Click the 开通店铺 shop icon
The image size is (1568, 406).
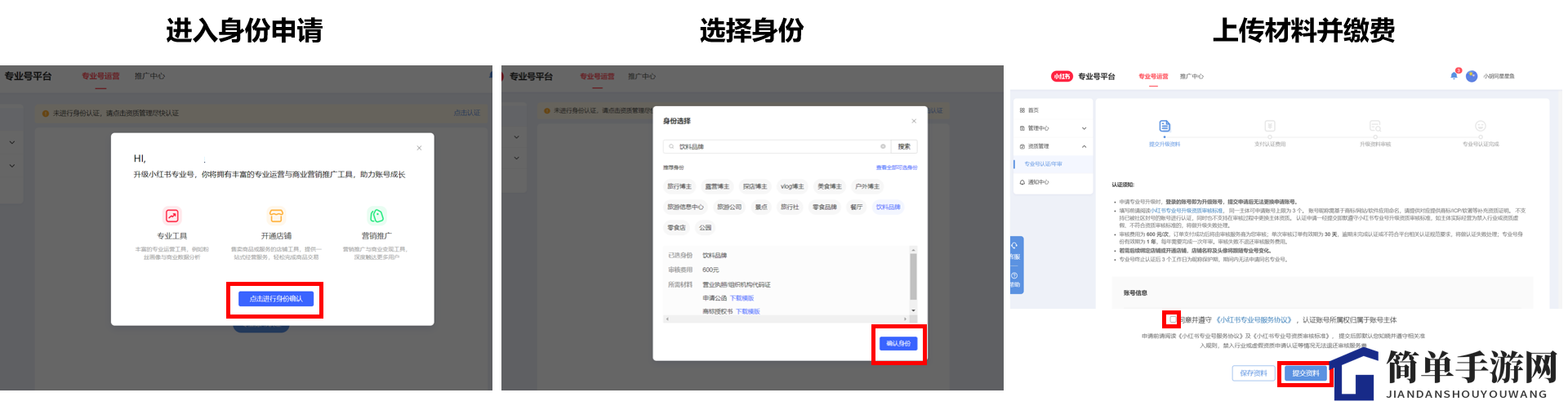[x=276, y=216]
